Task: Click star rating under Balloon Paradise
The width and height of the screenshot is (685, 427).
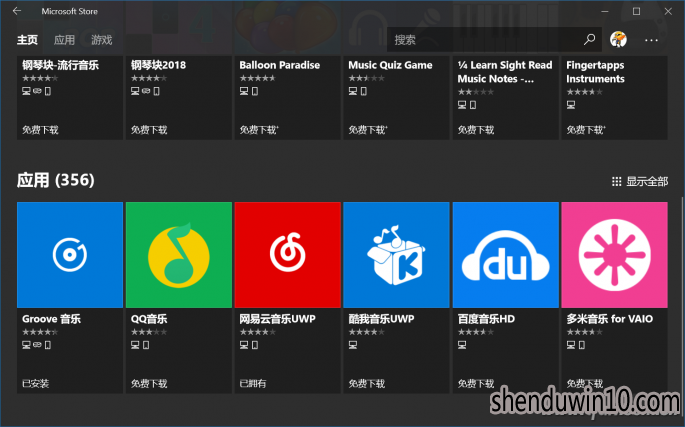Action: click(x=257, y=78)
